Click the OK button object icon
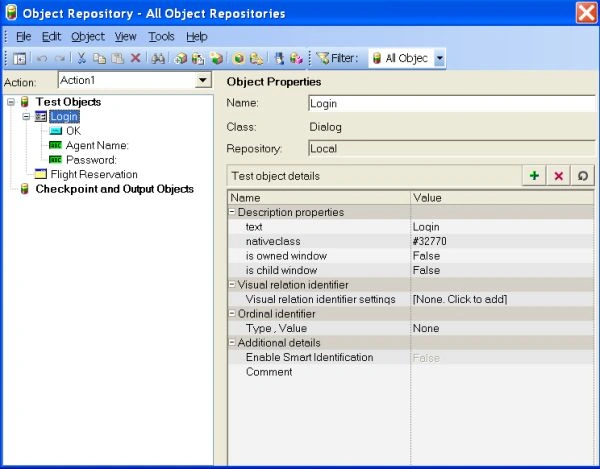The height and width of the screenshot is (469, 600). click(55, 131)
